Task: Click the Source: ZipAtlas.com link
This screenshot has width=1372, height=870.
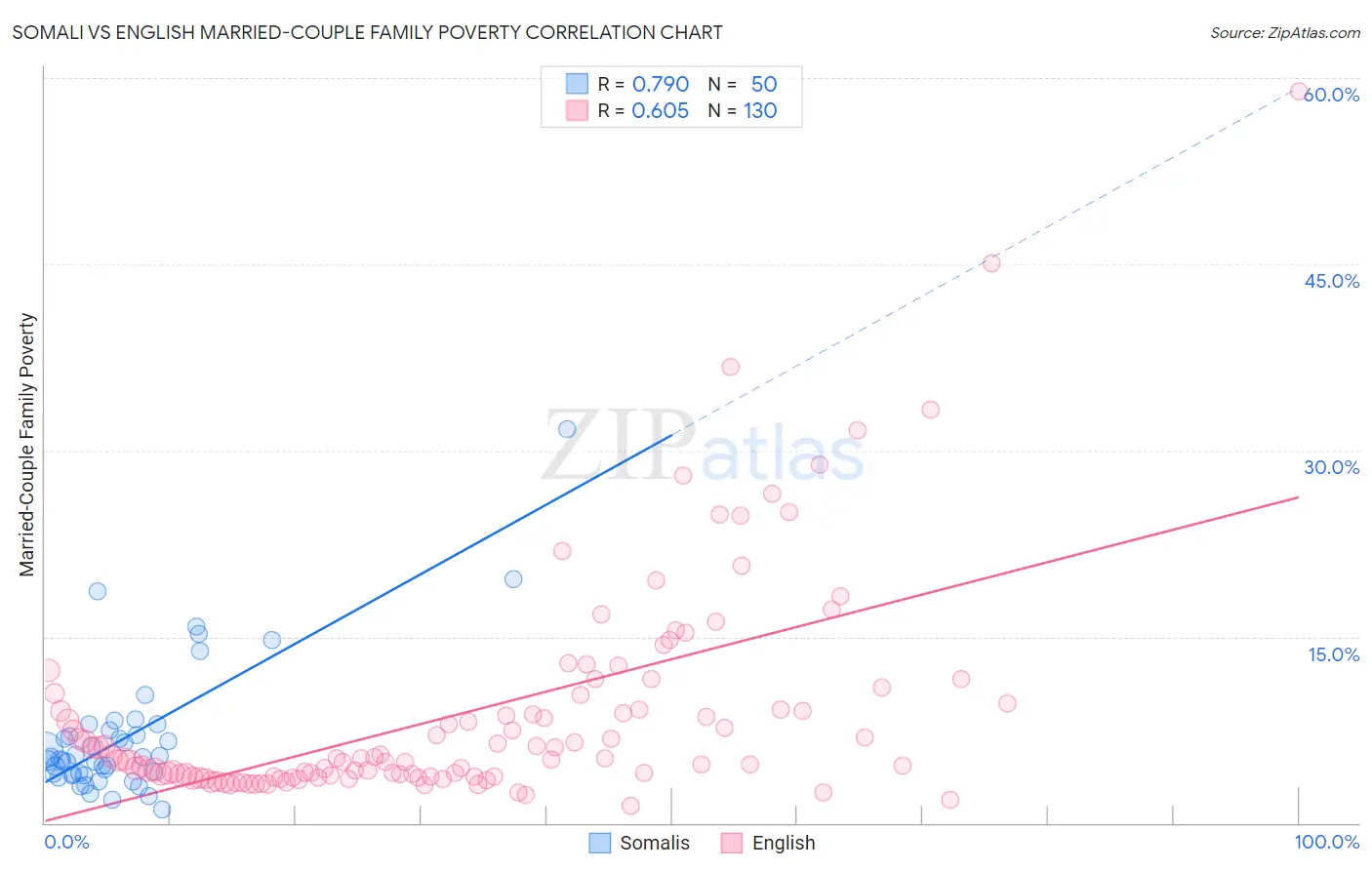Action: [1284, 32]
